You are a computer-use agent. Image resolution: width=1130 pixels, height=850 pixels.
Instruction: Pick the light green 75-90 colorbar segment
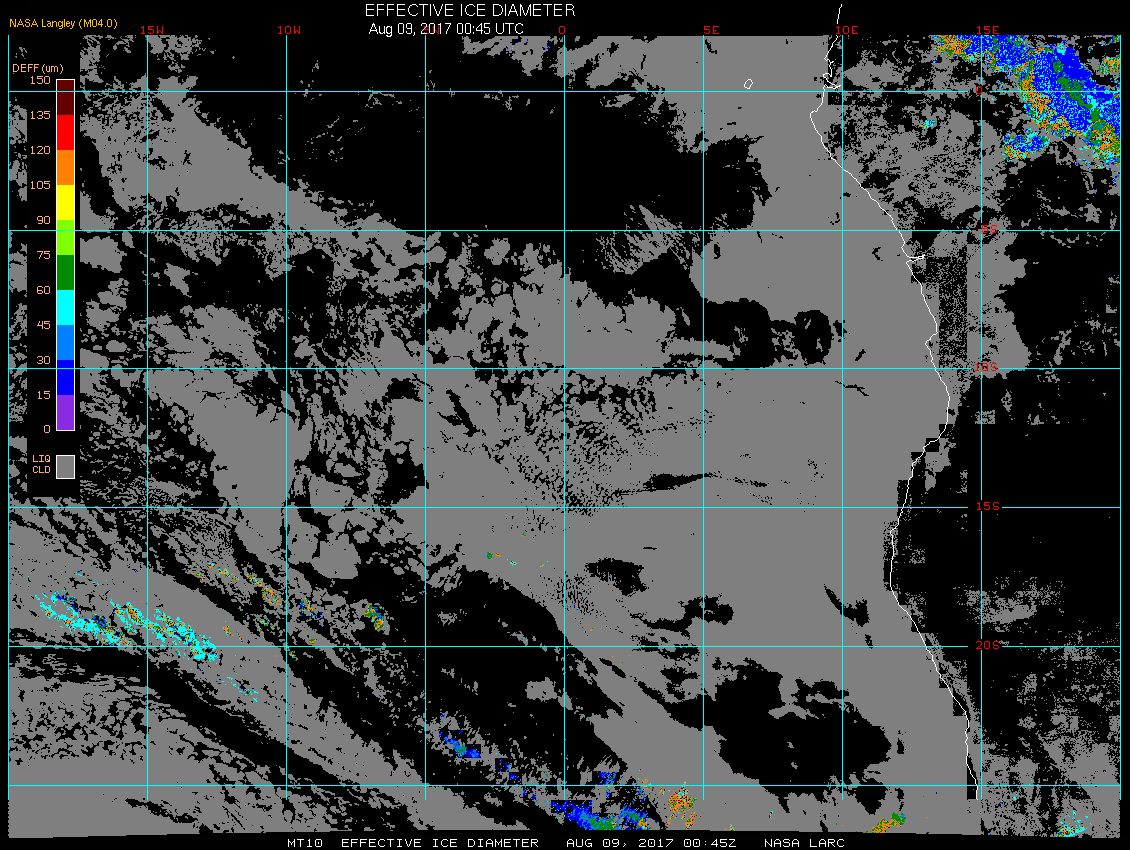point(66,237)
